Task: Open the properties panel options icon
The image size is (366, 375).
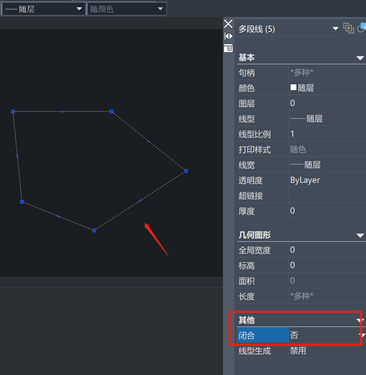Action: coord(228,48)
